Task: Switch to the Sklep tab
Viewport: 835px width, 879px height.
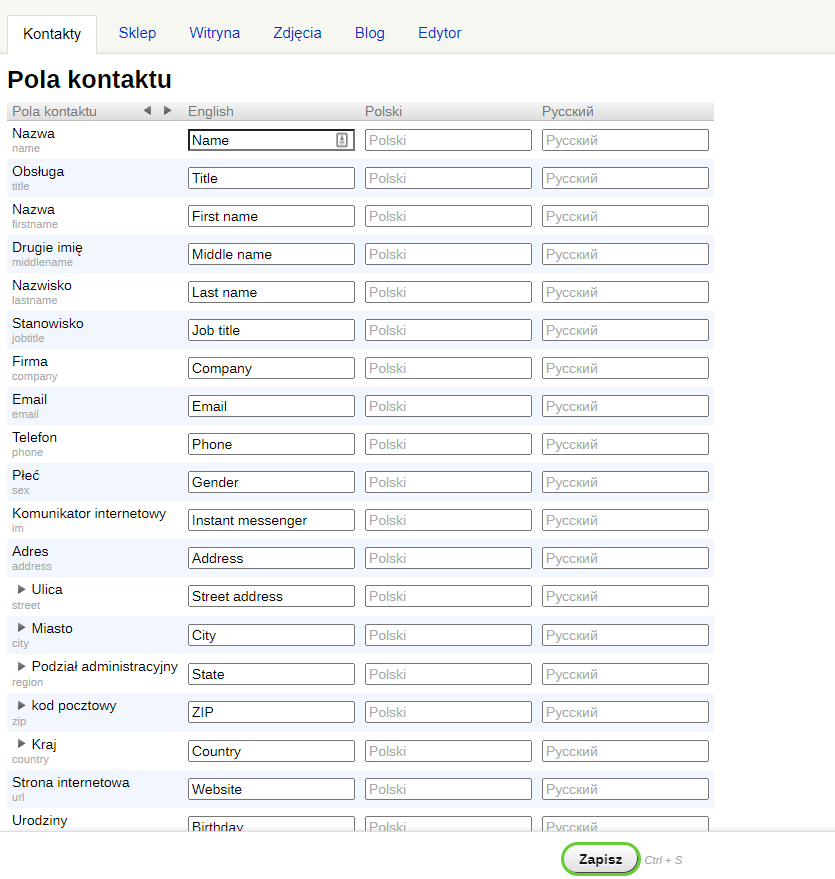Action: [137, 33]
